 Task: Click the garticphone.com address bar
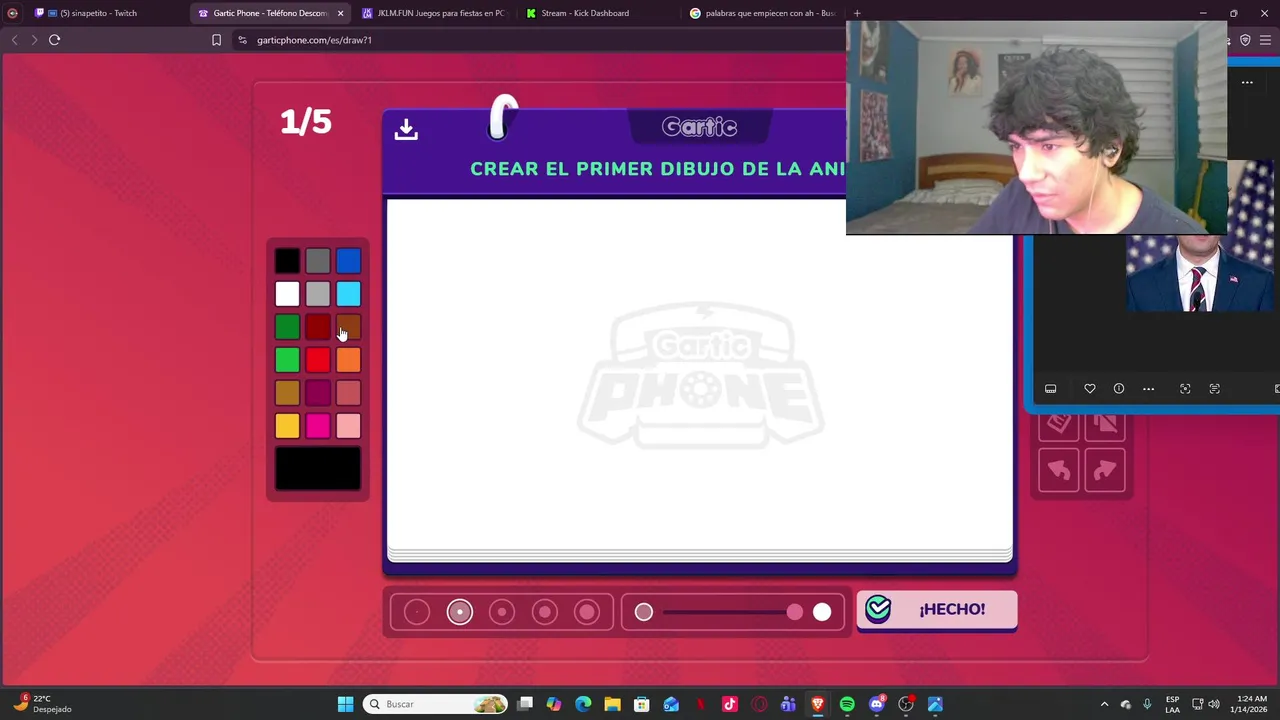(x=540, y=40)
